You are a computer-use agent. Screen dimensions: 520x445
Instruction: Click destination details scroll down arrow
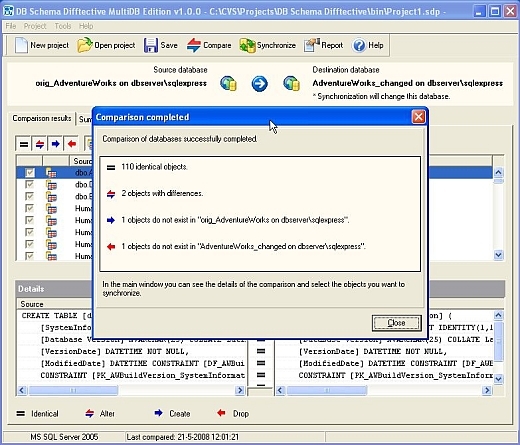tap(498, 379)
